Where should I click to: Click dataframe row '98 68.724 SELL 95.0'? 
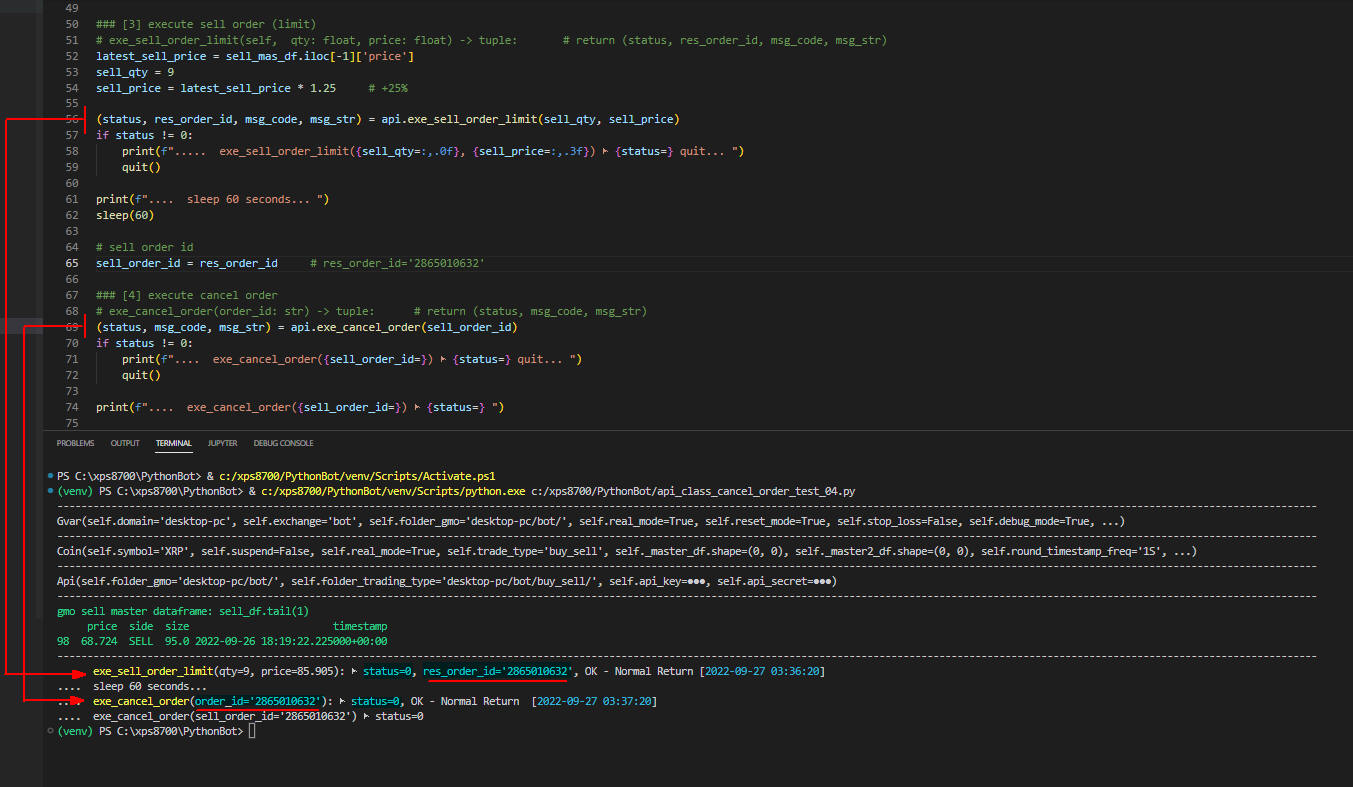(x=222, y=641)
